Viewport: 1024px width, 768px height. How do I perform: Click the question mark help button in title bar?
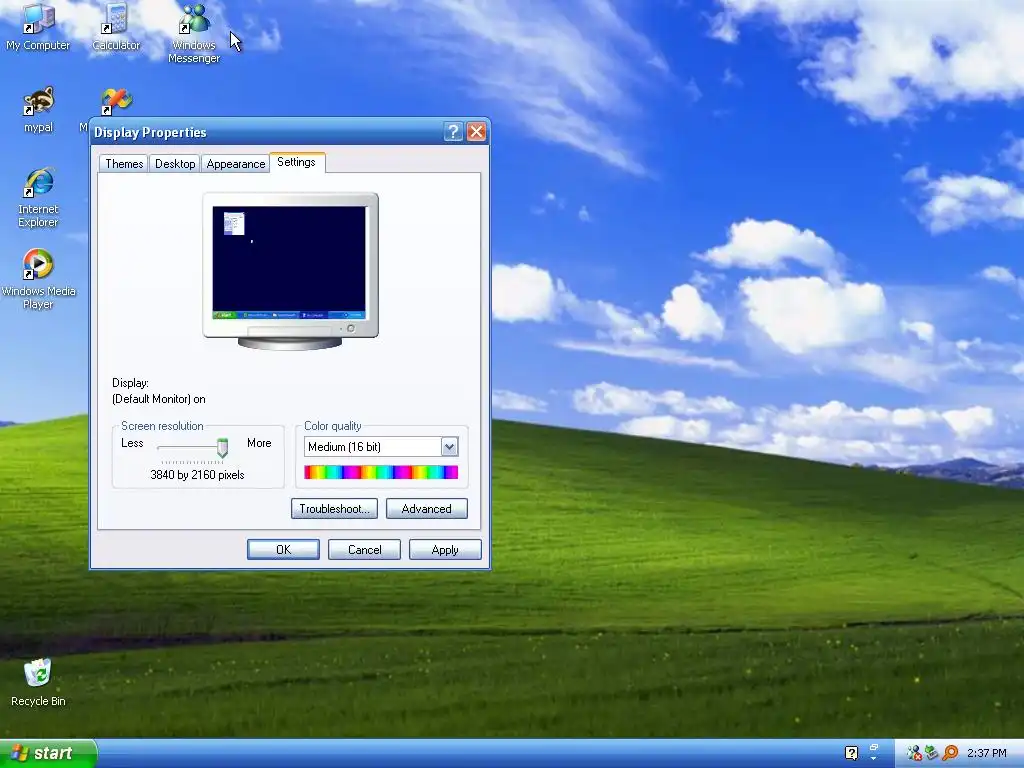point(453,132)
